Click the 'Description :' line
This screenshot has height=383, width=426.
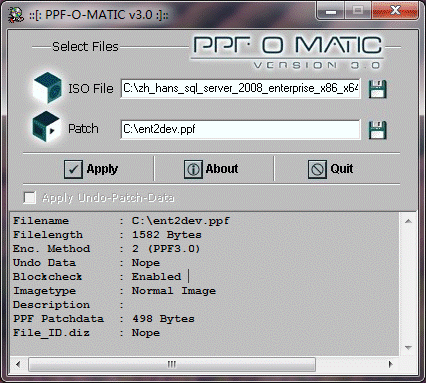pyautogui.click(x=68, y=305)
